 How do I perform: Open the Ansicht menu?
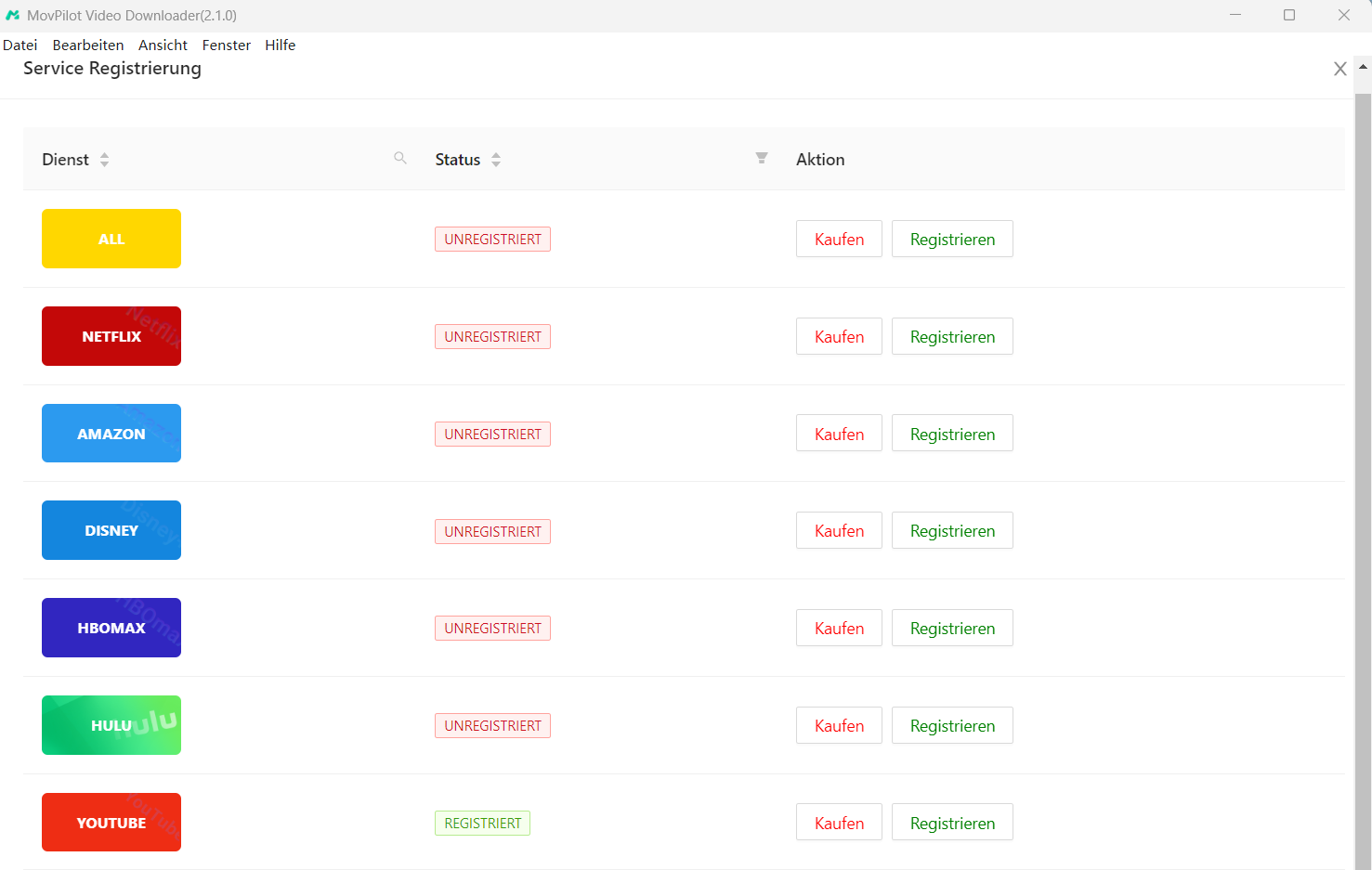(x=163, y=45)
